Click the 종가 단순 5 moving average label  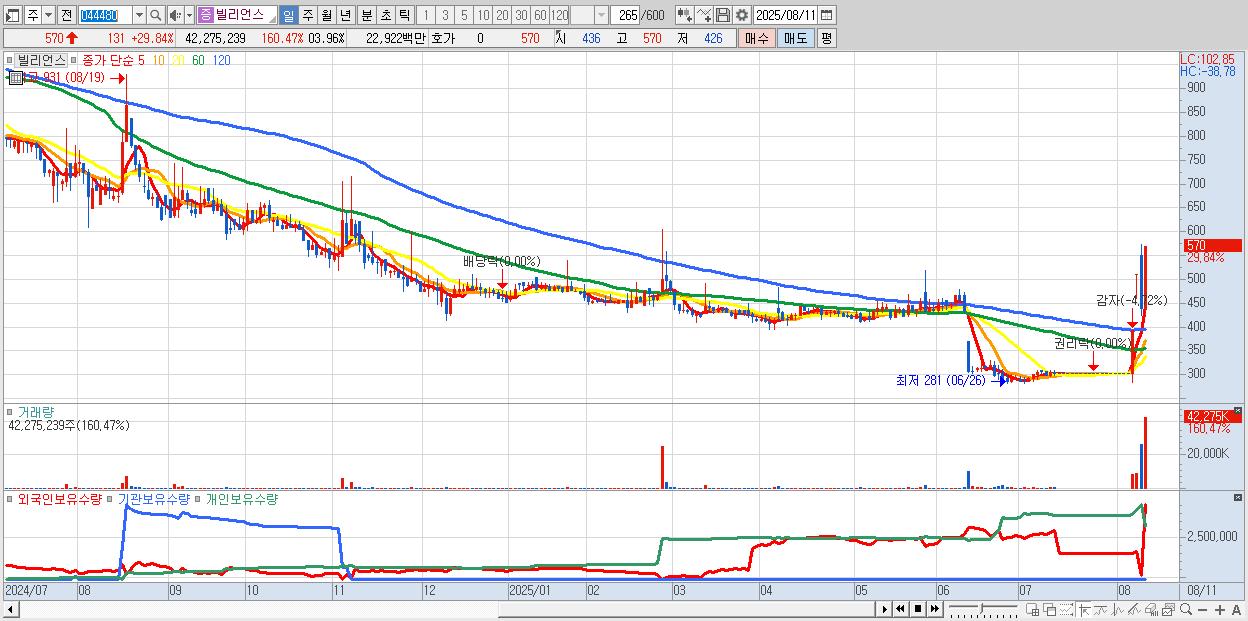(113, 60)
